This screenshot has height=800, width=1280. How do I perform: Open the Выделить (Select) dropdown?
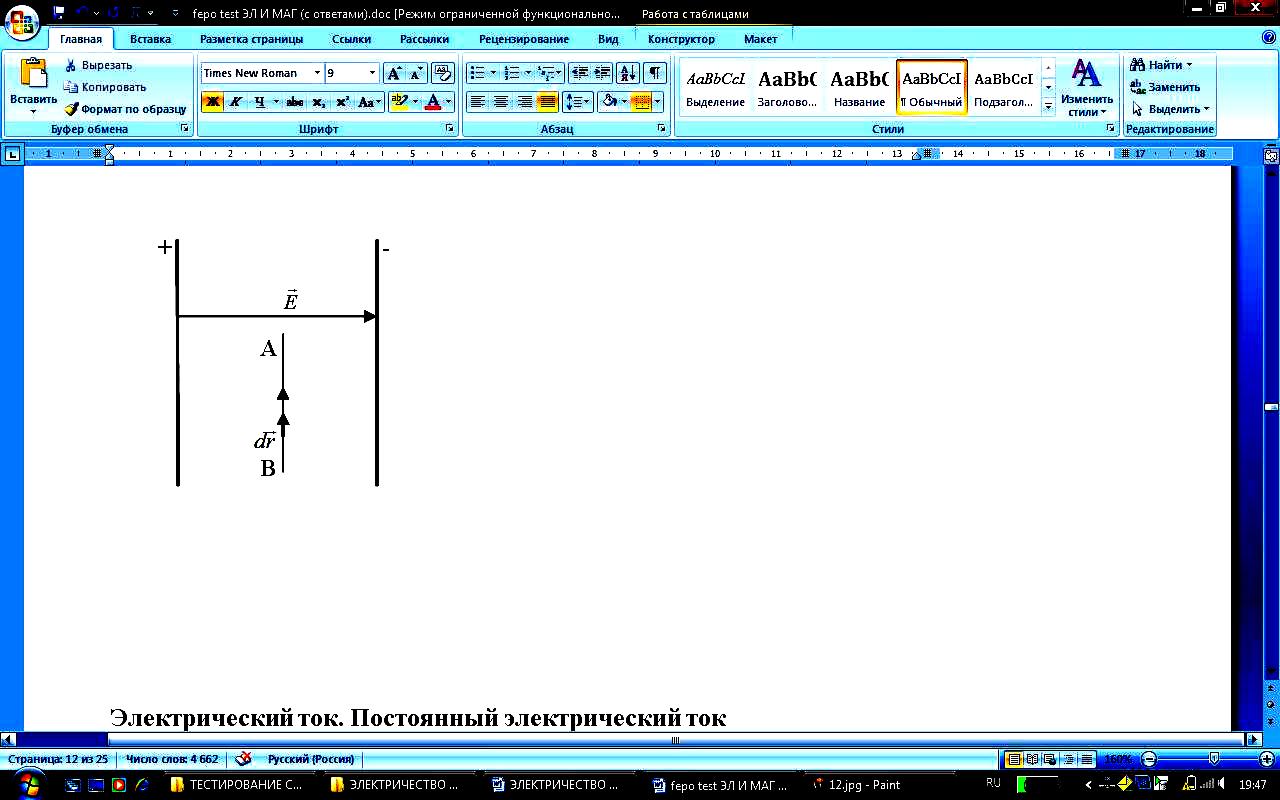[x=1171, y=109]
